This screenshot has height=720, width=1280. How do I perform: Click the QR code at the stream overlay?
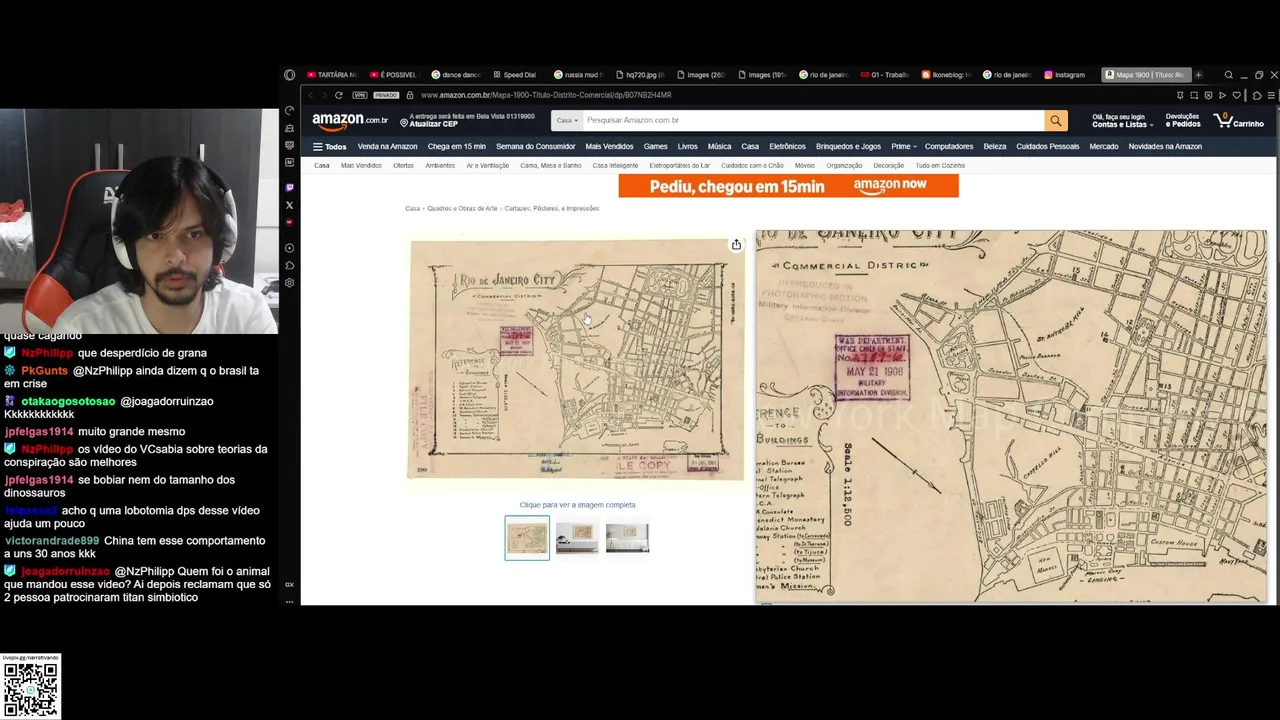[30, 688]
